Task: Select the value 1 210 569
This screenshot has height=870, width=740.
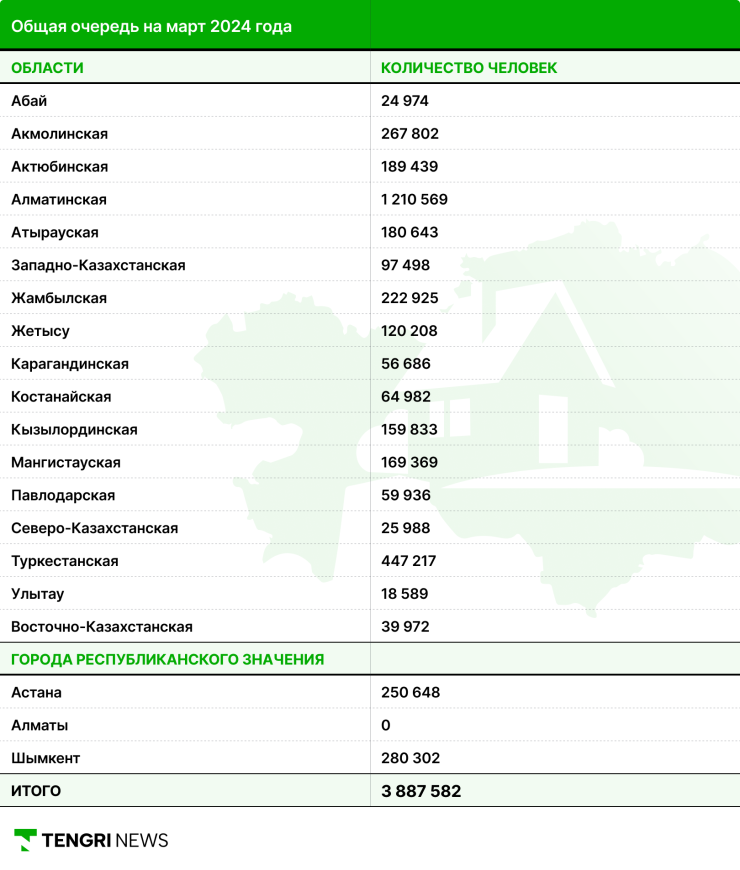Action: (414, 200)
